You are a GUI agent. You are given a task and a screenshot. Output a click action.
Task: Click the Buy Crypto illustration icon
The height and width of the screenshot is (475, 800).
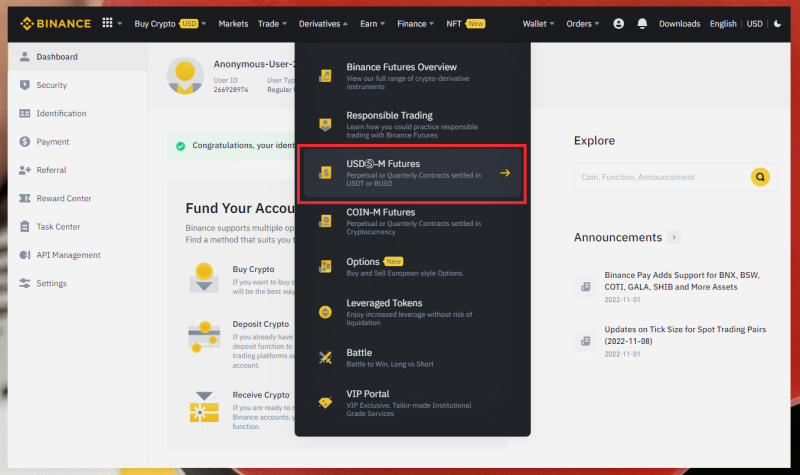coord(204,278)
